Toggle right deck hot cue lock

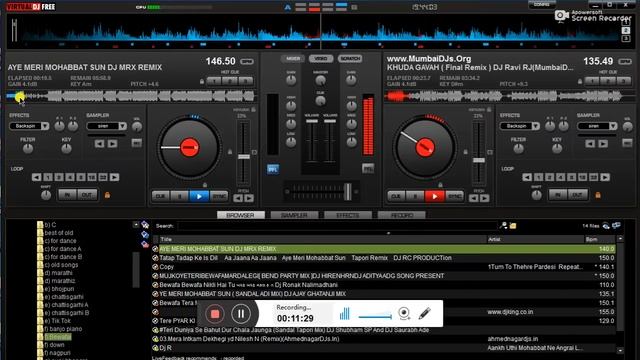coord(580,82)
